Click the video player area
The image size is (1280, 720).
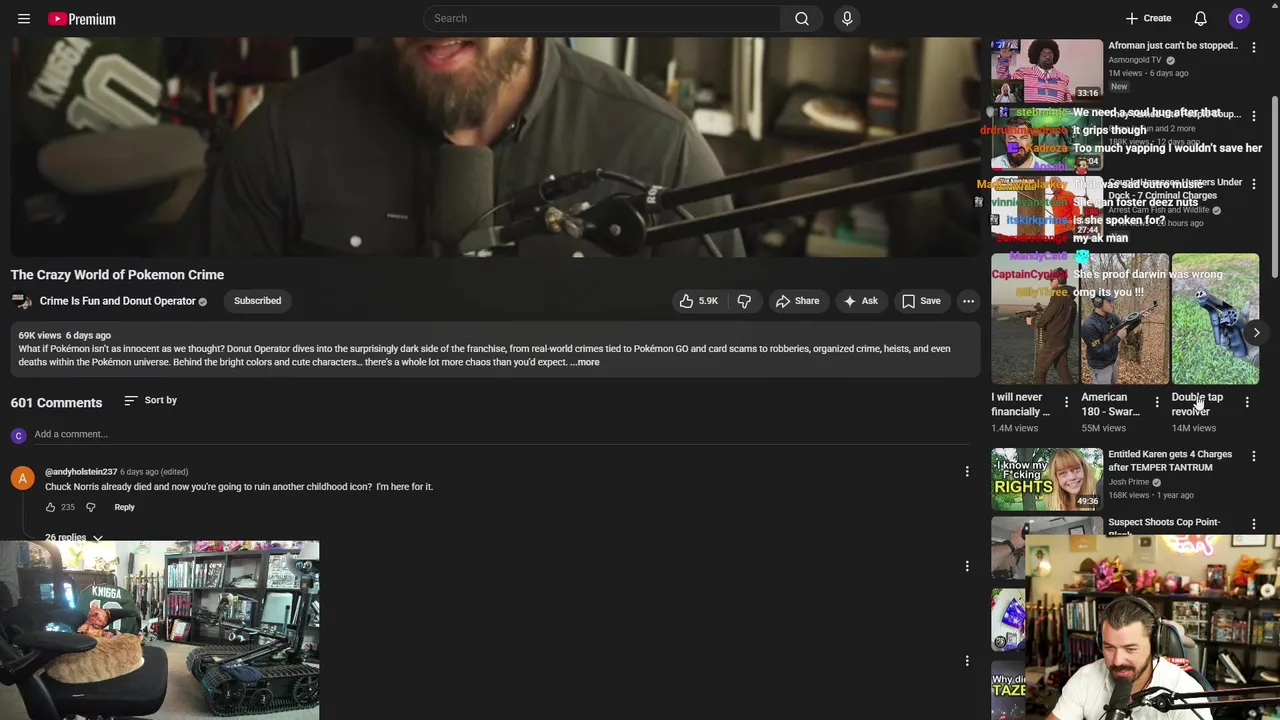pos(496,147)
